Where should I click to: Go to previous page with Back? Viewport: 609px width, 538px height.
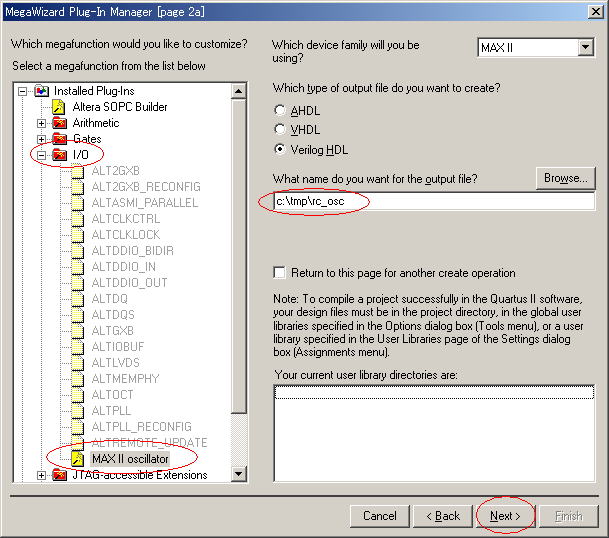click(x=443, y=516)
